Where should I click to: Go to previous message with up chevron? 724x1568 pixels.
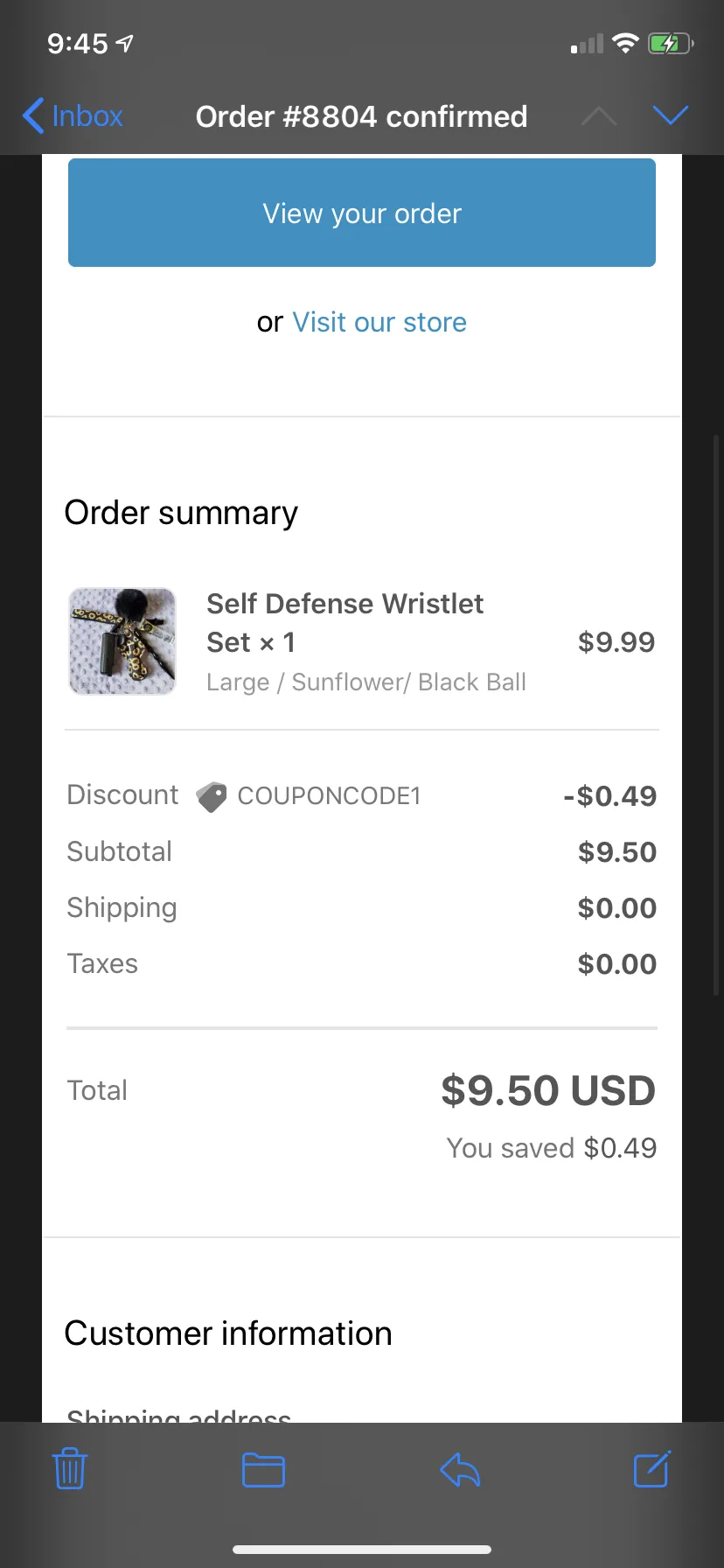click(599, 115)
